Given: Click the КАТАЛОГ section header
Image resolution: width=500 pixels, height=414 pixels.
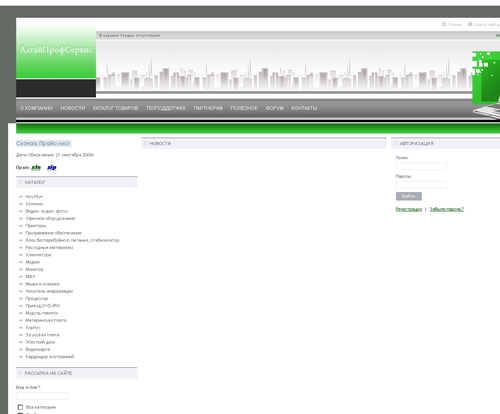Looking at the screenshot, I should click(77, 182).
